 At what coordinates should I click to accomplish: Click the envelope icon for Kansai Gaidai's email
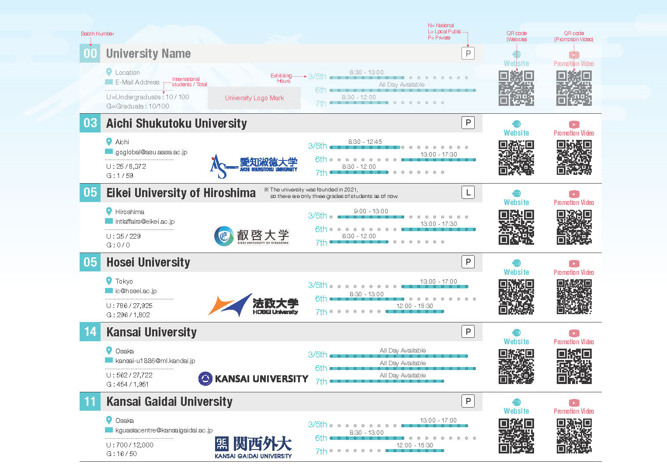(109, 430)
